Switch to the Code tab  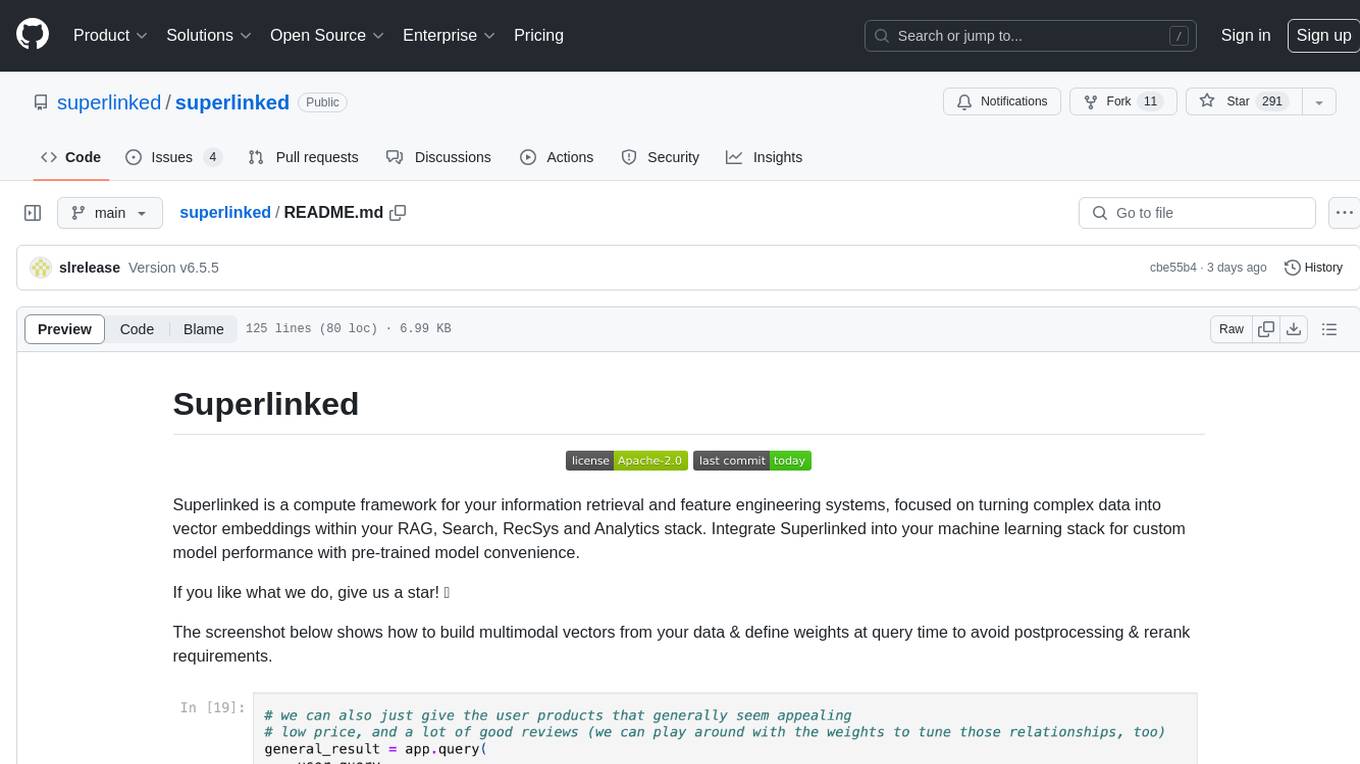click(71, 157)
